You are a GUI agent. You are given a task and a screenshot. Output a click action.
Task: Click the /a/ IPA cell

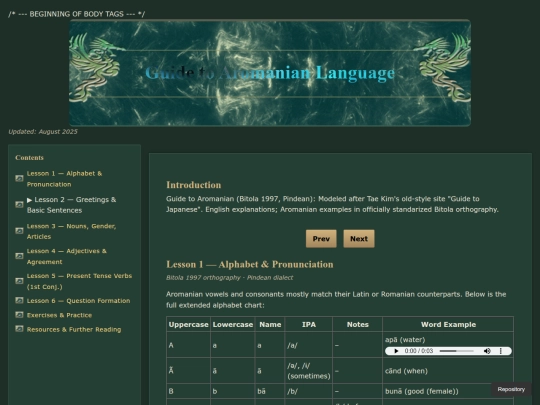pyautogui.click(x=309, y=345)
